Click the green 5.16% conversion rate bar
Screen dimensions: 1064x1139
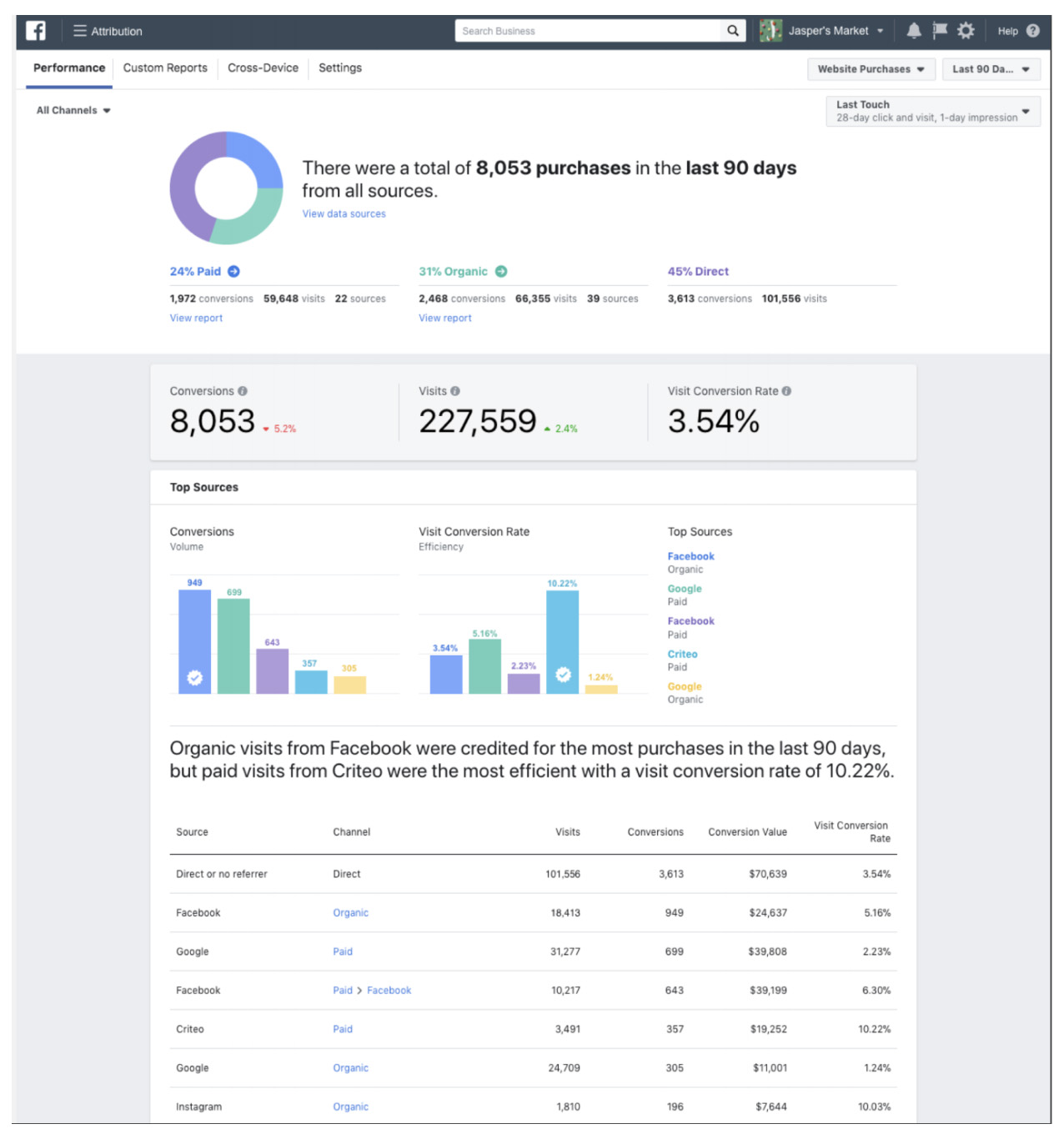point(484,666)
